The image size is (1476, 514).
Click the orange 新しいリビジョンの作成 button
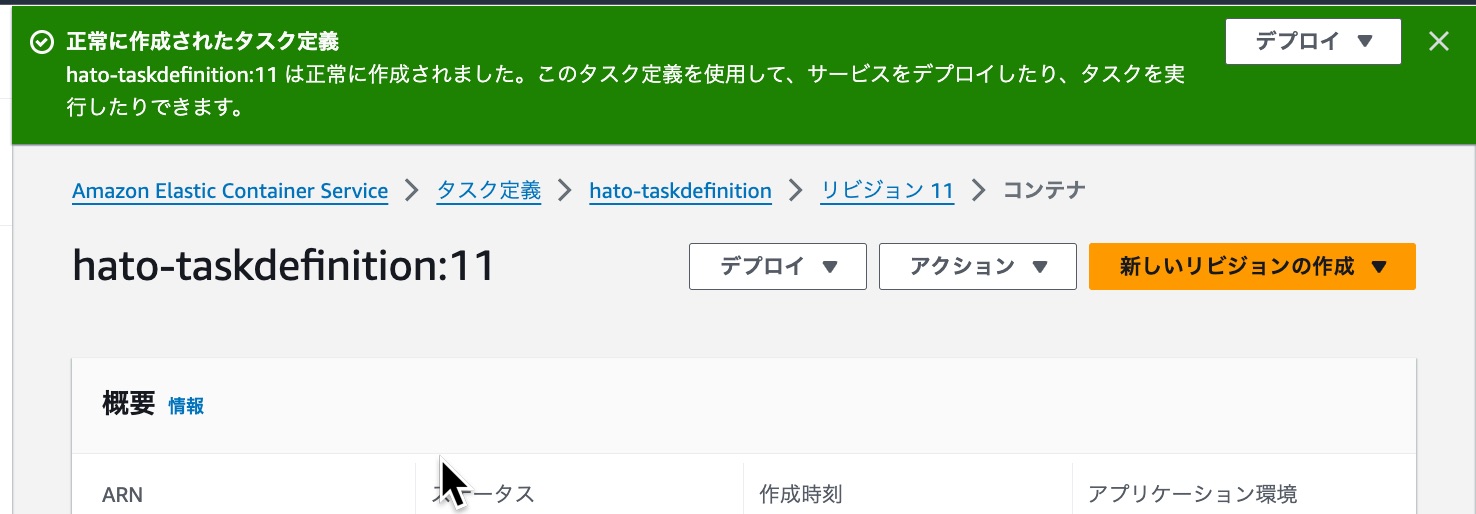pyautogui.click(x=1251, y=267)
